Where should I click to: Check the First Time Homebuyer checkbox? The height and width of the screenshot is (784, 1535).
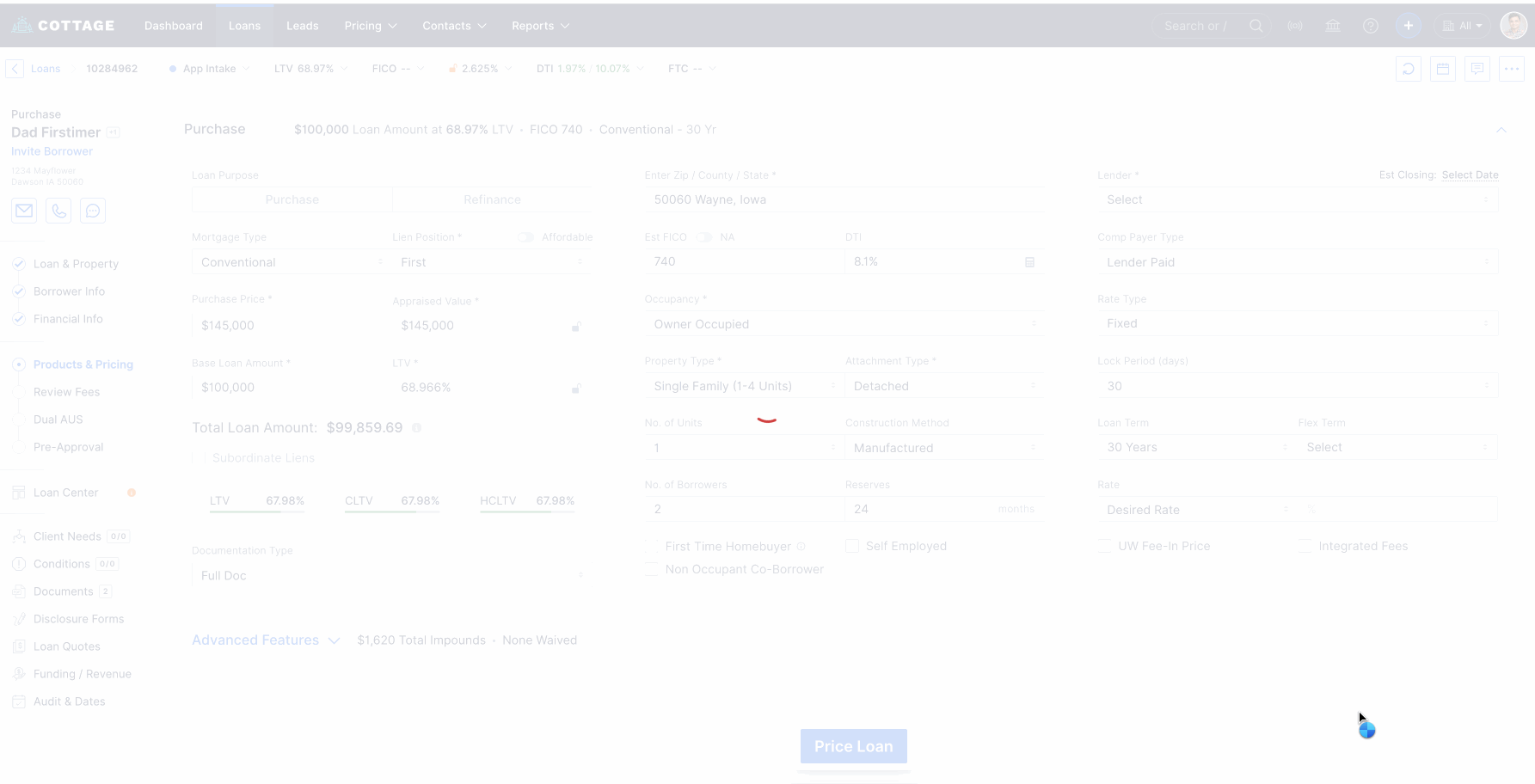coord(653,547)
